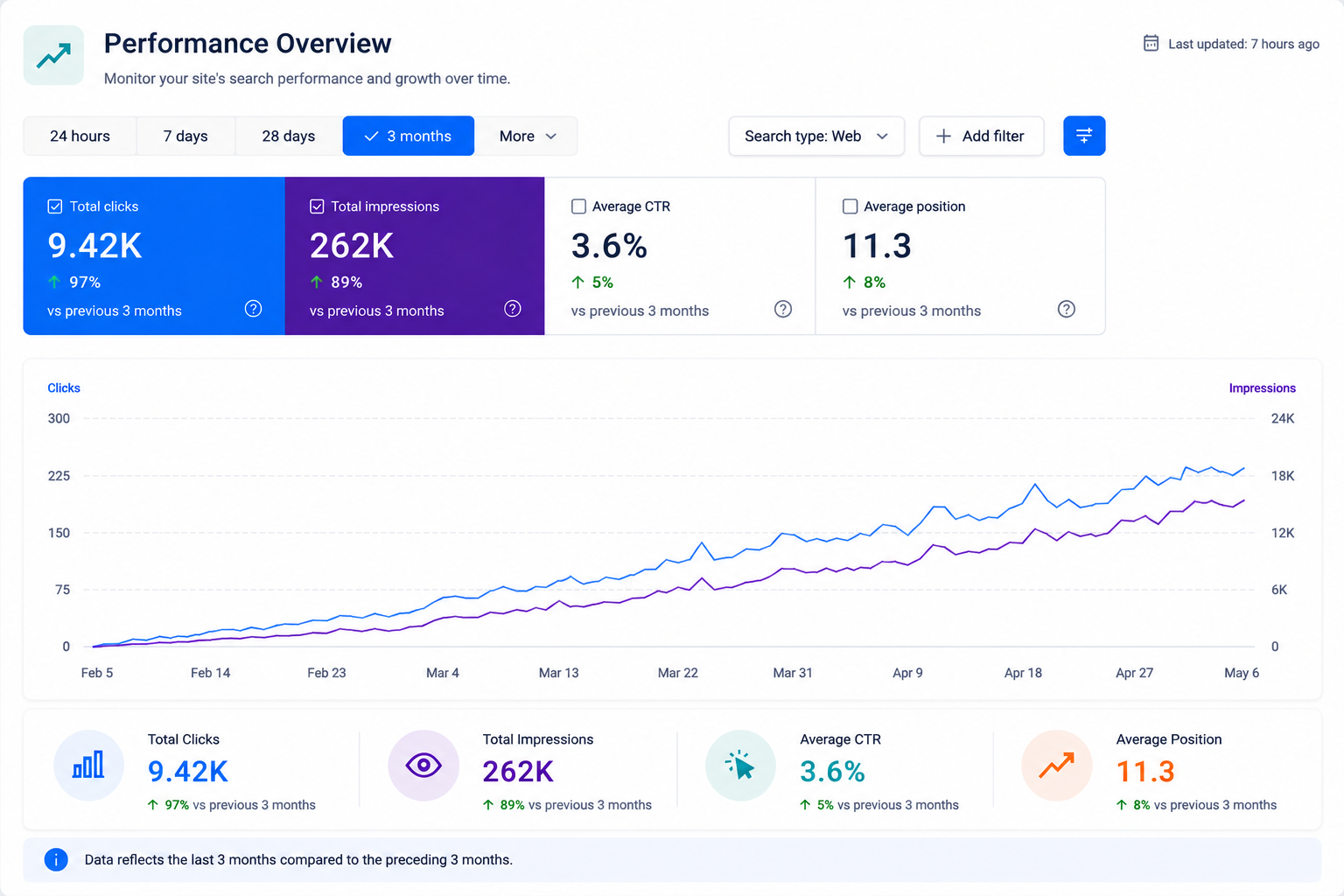Expand the More date range dropdown

tap(527, 136)
